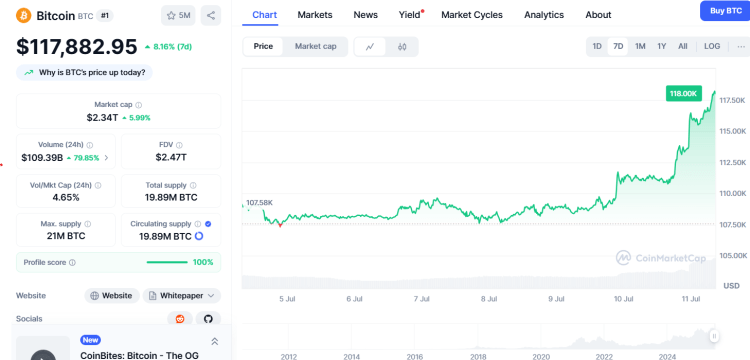The image size is (750, 360).
Task: Expand the Whitepaper dropdown
Action: [x=182, y=296]
